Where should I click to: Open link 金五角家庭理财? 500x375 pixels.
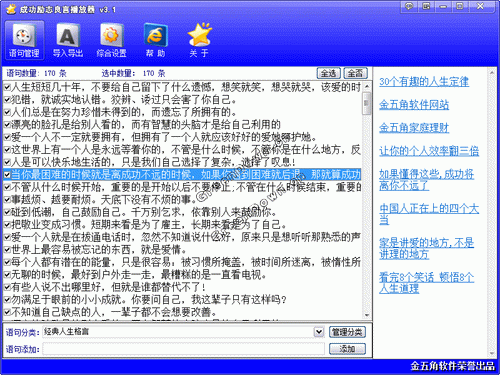414,128
